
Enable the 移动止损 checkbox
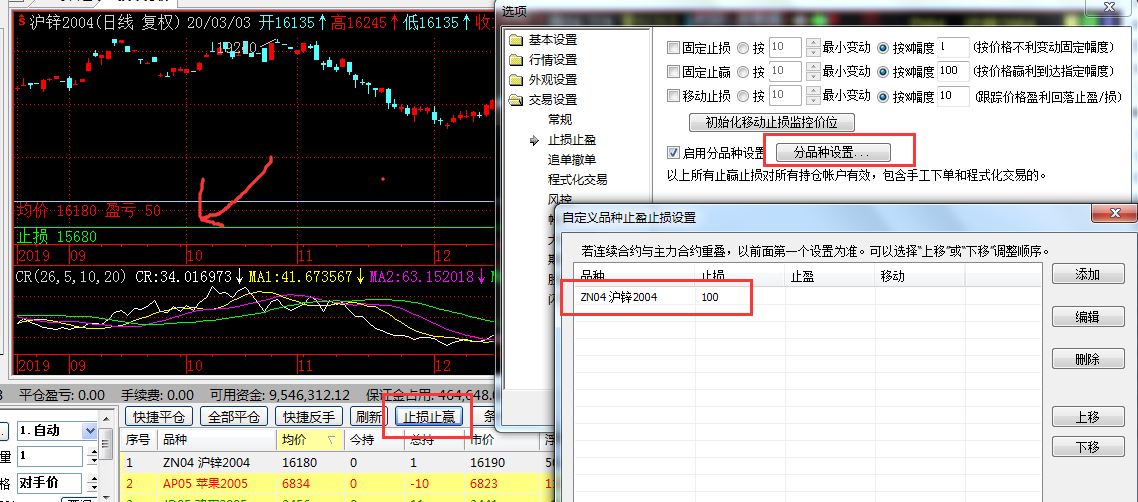click(x=673, y=96)
